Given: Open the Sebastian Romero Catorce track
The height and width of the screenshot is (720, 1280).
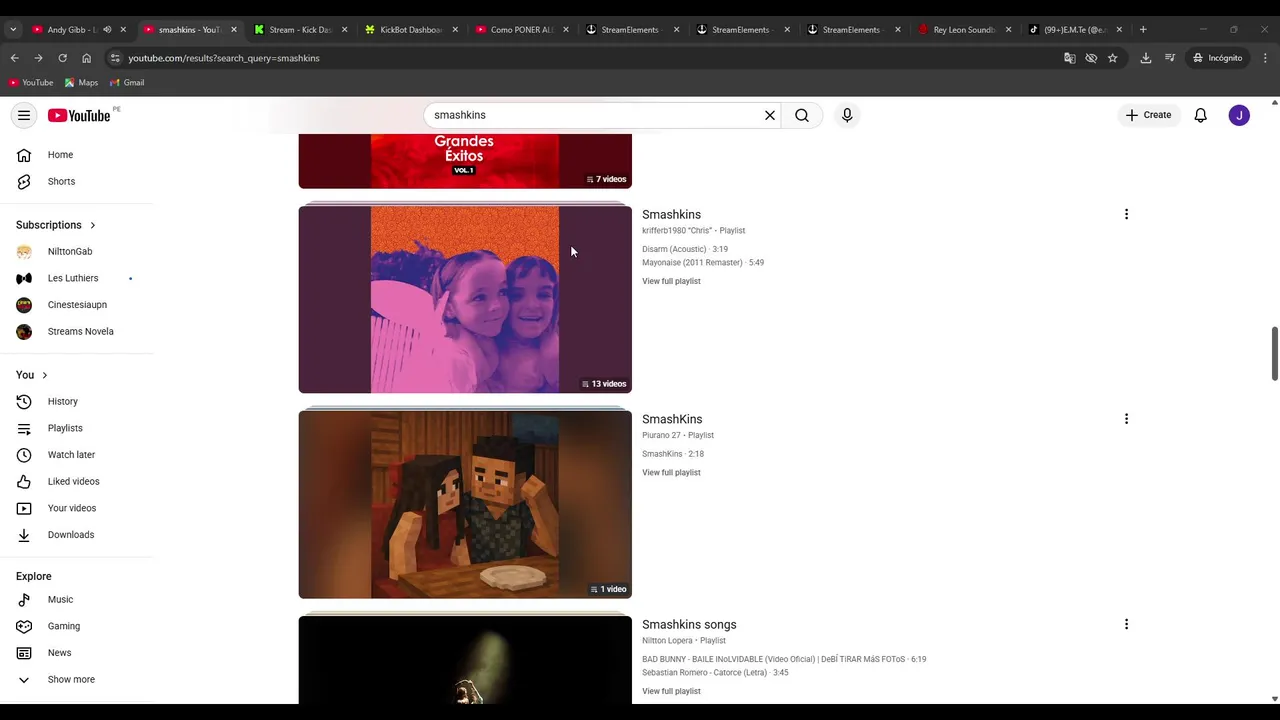Looking at the screenshot, I should [x=715, y=673].
